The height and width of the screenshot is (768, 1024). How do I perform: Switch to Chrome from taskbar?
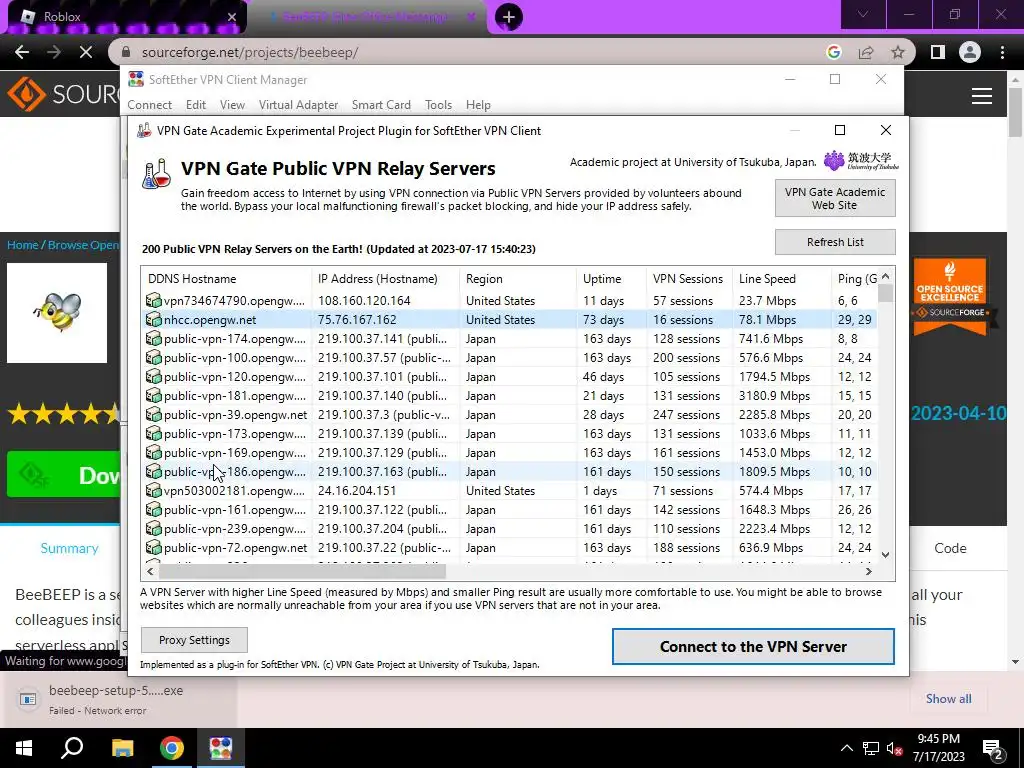[x=172, y=748]
